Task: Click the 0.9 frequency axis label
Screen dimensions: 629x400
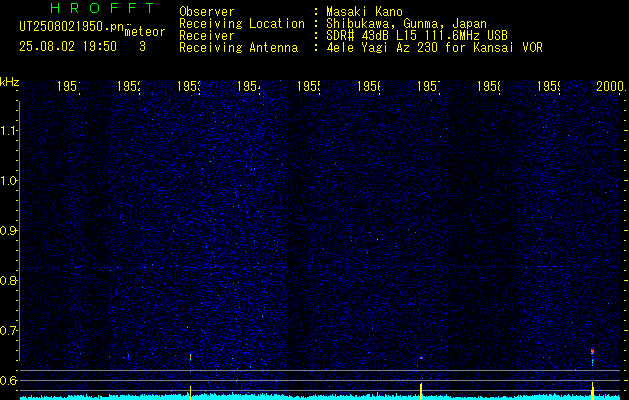Action: (x=8, y=230)
